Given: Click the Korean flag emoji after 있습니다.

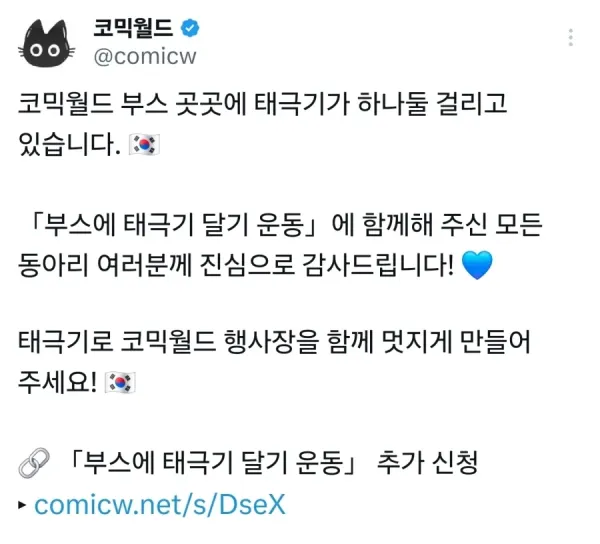Looking at the screenshot, I should pos(144,145).
